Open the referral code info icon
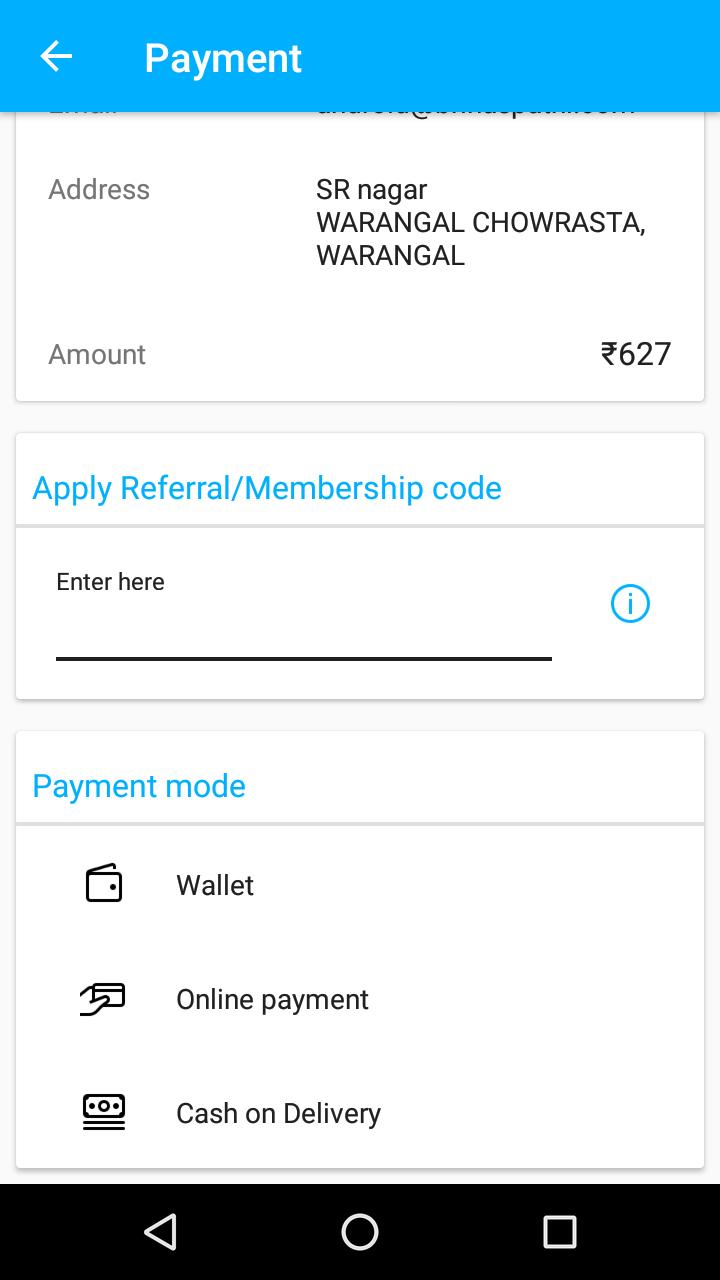720x1280 pixels. coord(630,604)
